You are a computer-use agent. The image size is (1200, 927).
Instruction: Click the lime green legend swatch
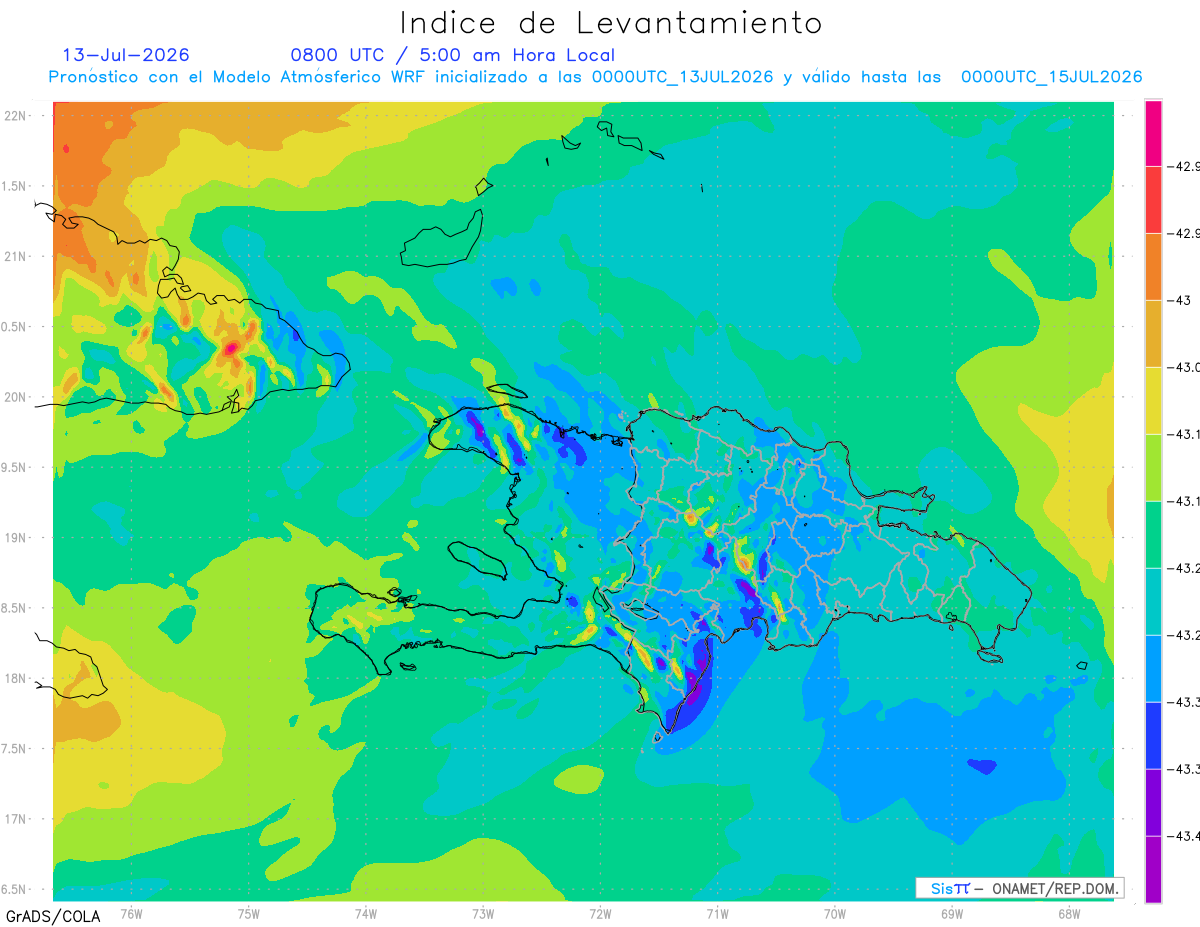pyautogui.click(x=1153, y=467)
